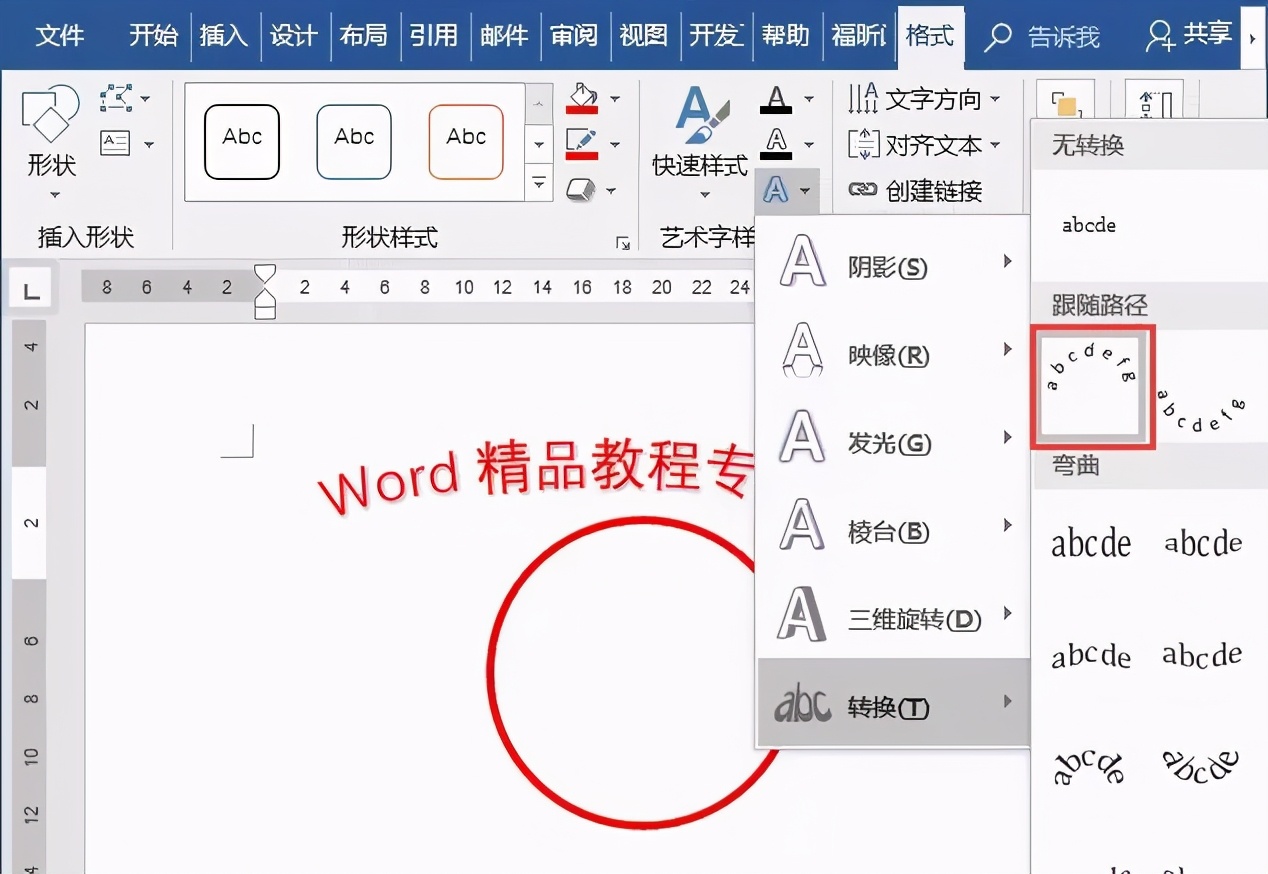Open the shape styles dialog launcher
Image resolution: width=1268 pixels, height=874 pixels.
pos(623,243)
